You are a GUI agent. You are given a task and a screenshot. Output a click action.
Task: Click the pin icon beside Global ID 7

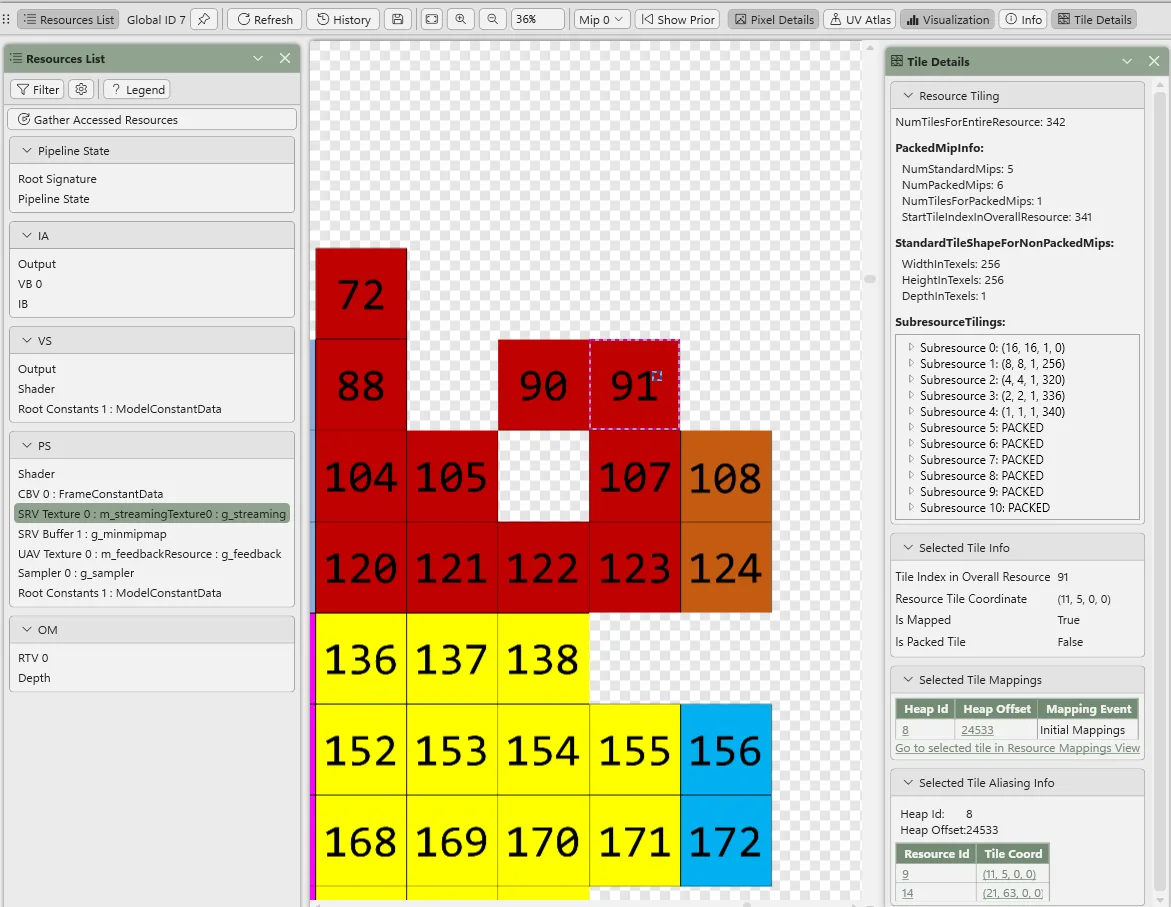pyautogui.click(x=204, y=19)
